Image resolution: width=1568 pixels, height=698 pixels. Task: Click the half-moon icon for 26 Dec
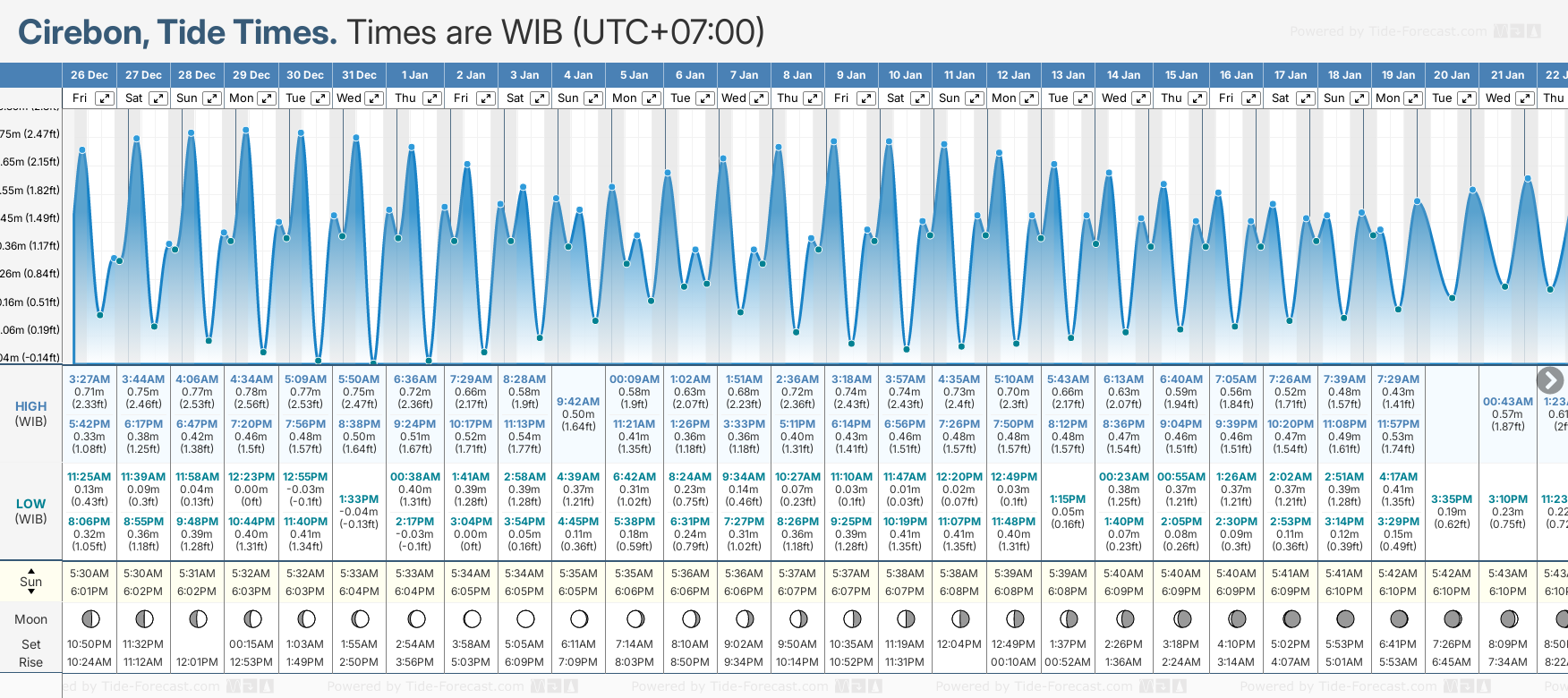(90, 619)
